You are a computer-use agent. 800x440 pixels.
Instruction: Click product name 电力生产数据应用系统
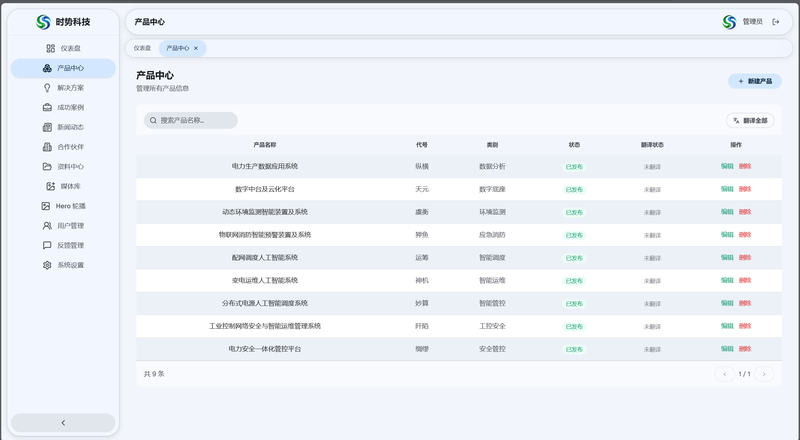[x=265, y=166]
